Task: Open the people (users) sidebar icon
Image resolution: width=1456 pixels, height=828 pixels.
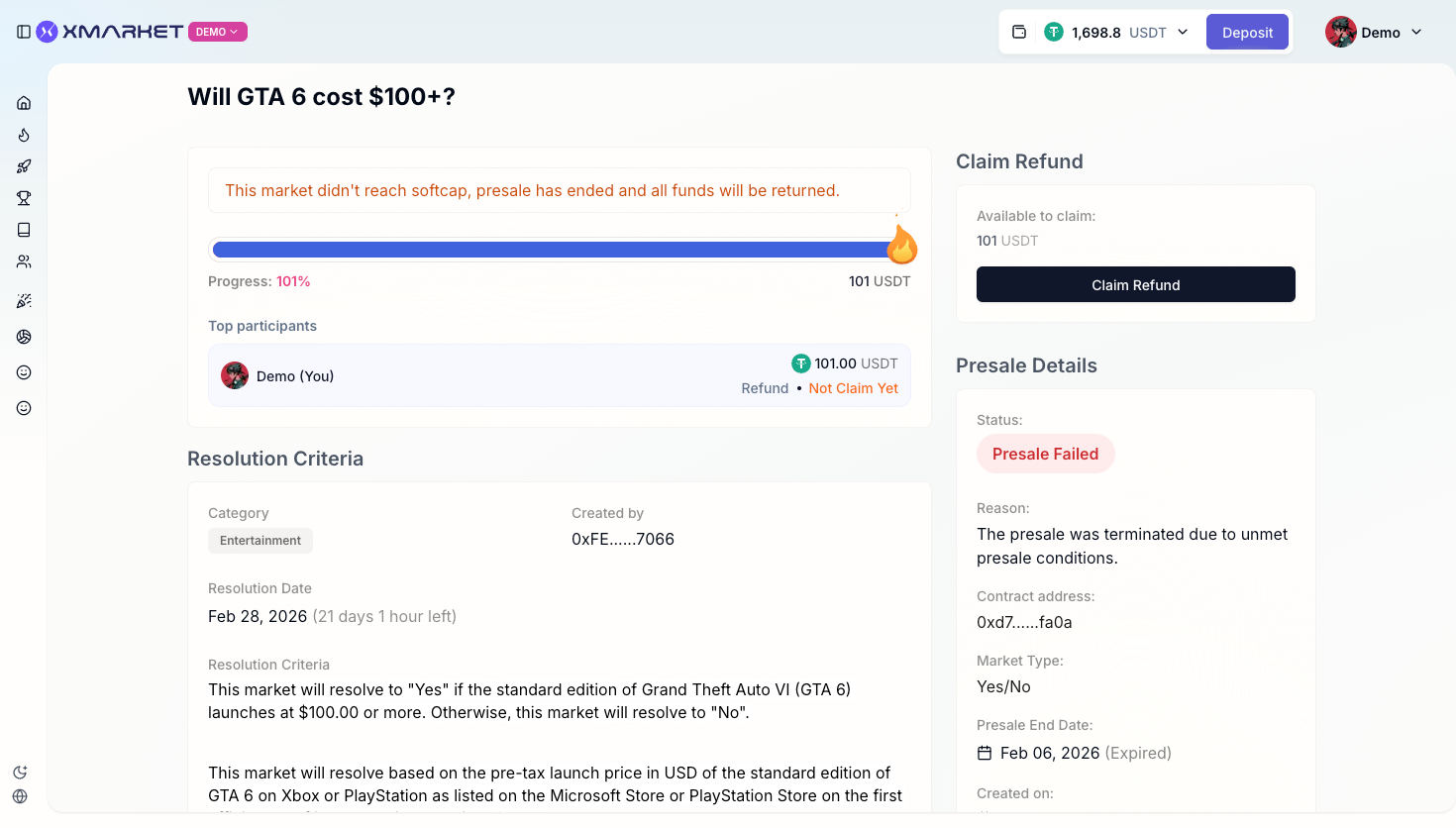Action: pyautogui.click(x=24, y=261)
